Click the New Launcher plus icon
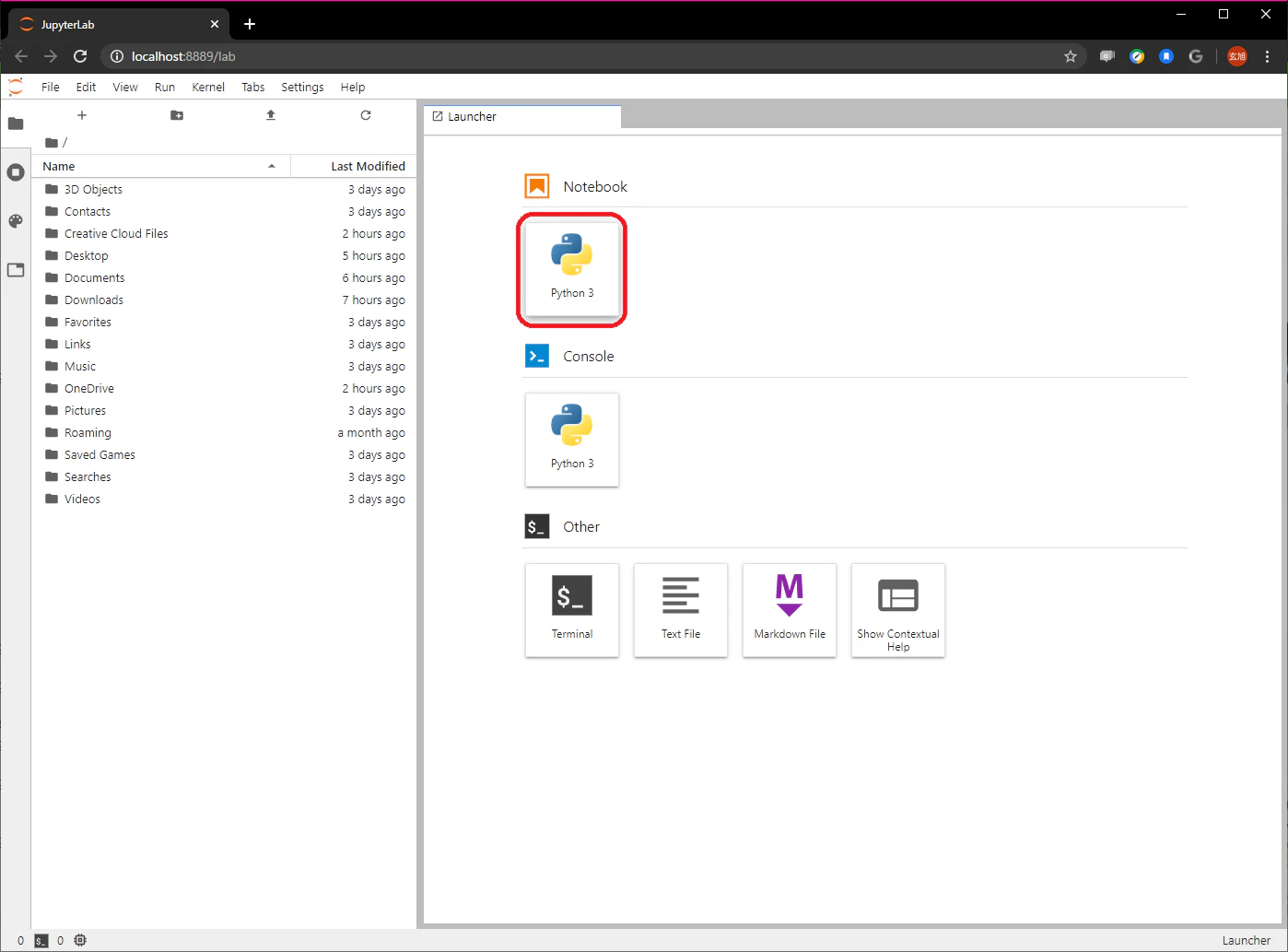Viewport: 1288px width, 952px height. [x=82, y=115]
